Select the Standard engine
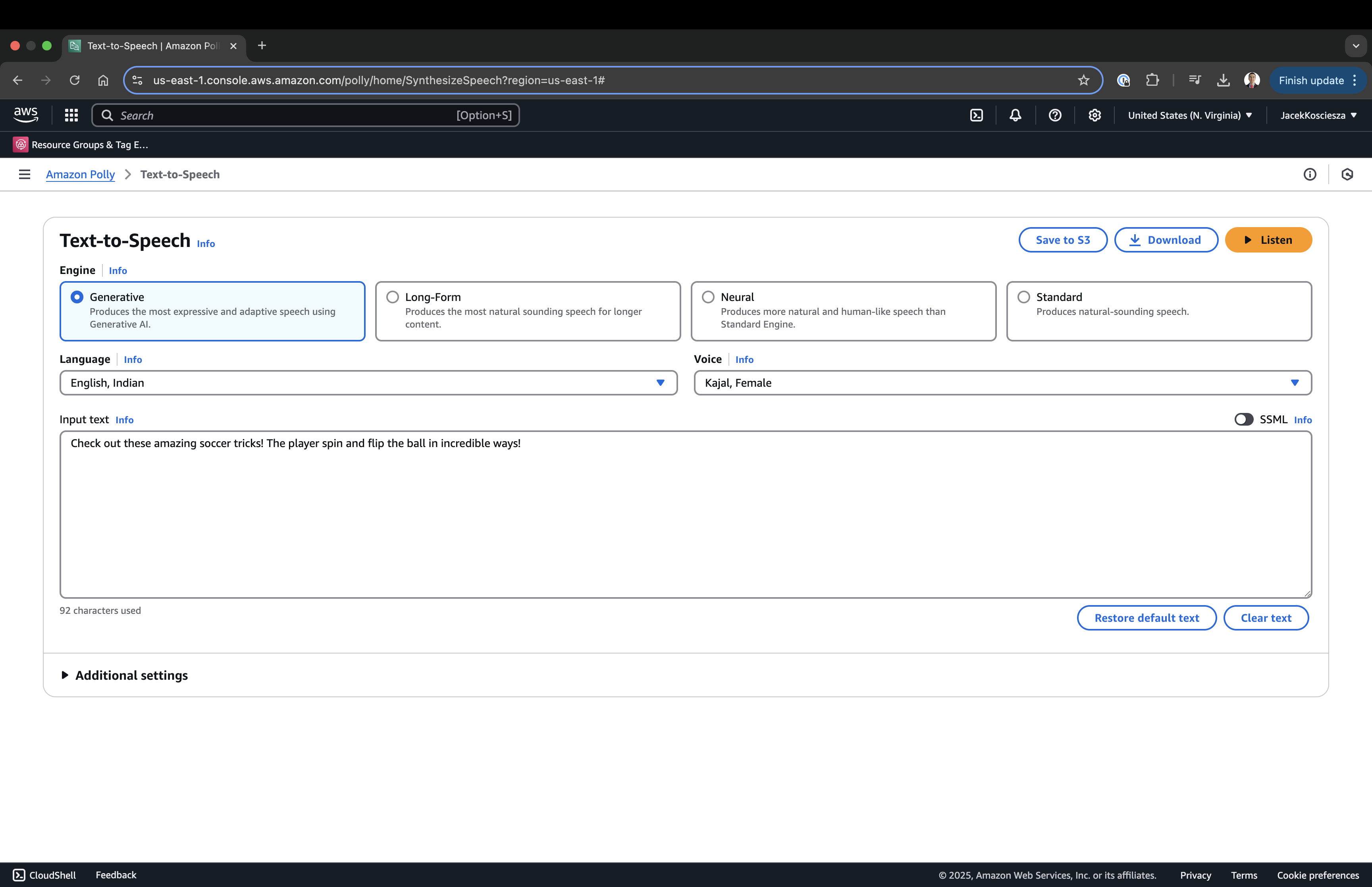1372x887 pixels. click(1159, 311)
